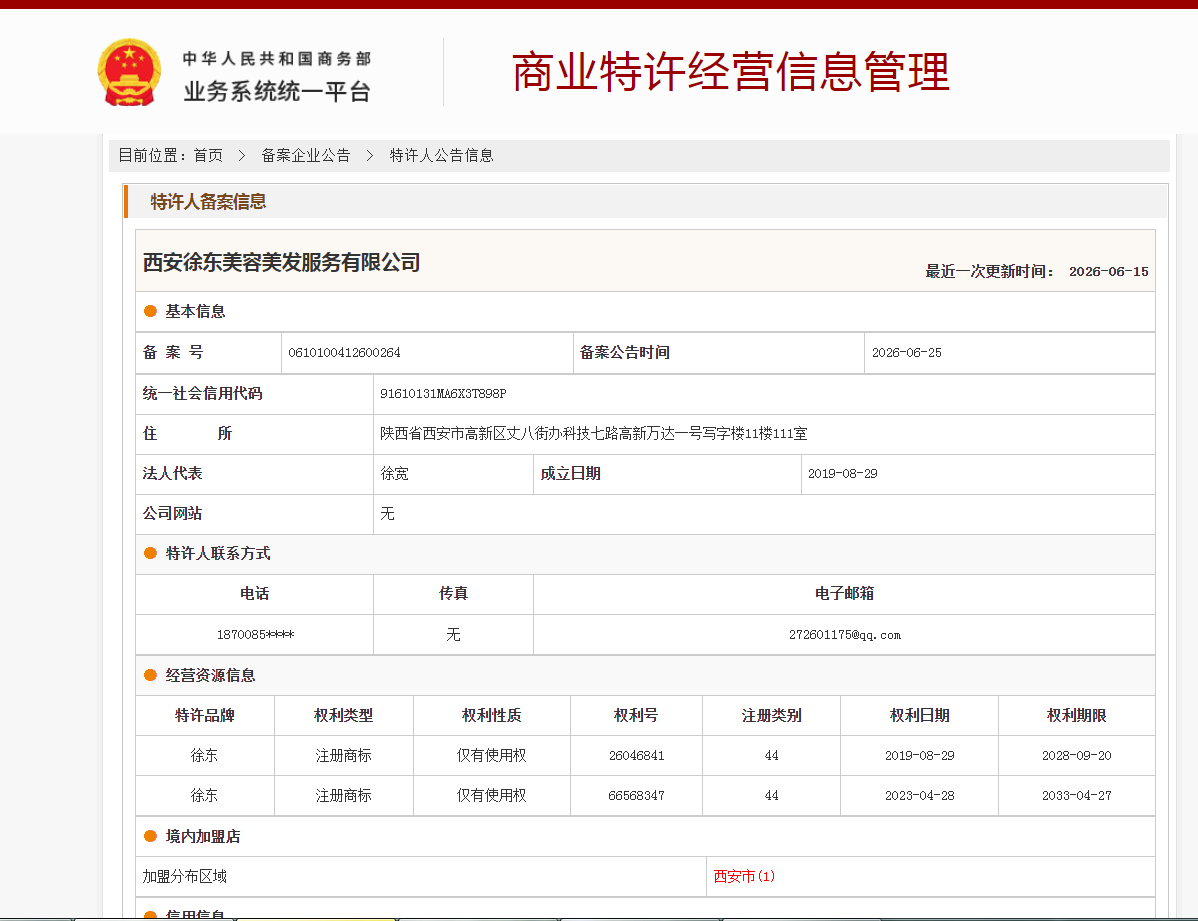The height and width of the screenshot is (921, 1198).
Task: Click the 电话 column header
Action: click(254, 593)
